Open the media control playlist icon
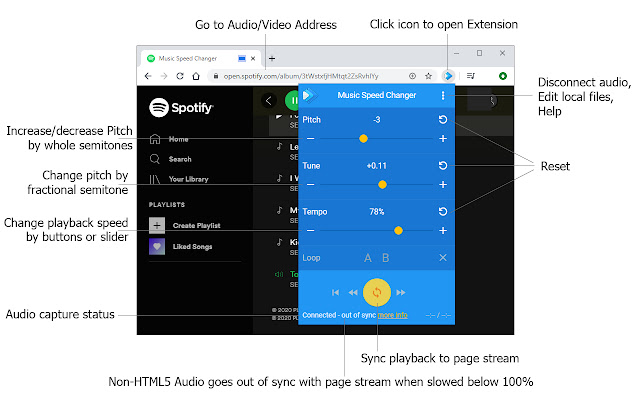The width and height of the screenshot is (640, 400). click(x=471, y=76)
